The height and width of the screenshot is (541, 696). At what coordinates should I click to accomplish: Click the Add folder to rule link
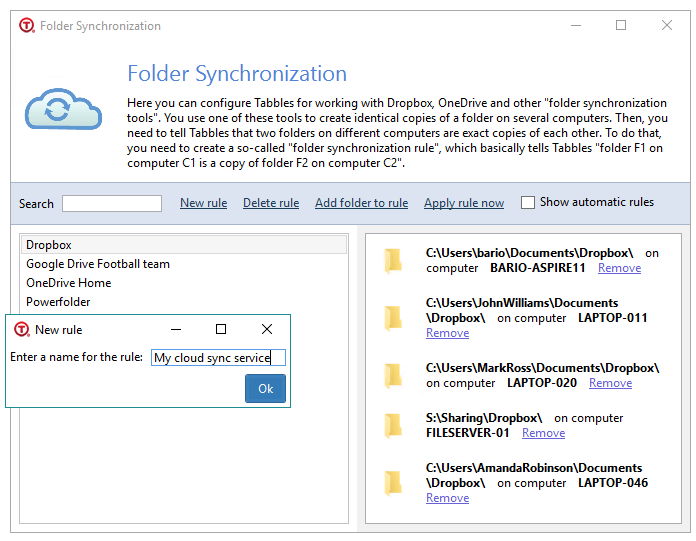pos(361,203)
